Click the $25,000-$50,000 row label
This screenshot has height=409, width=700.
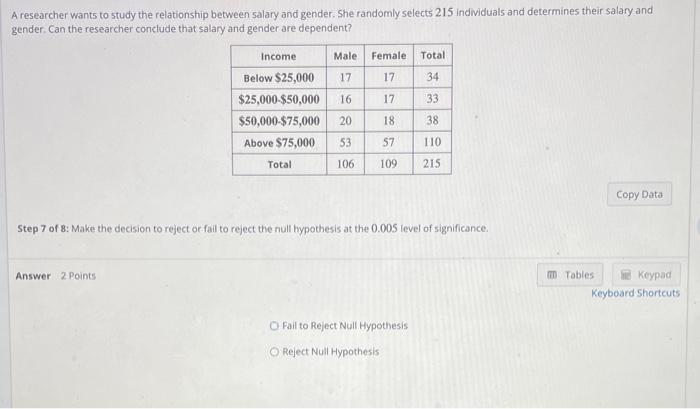(x=279, y=99)
